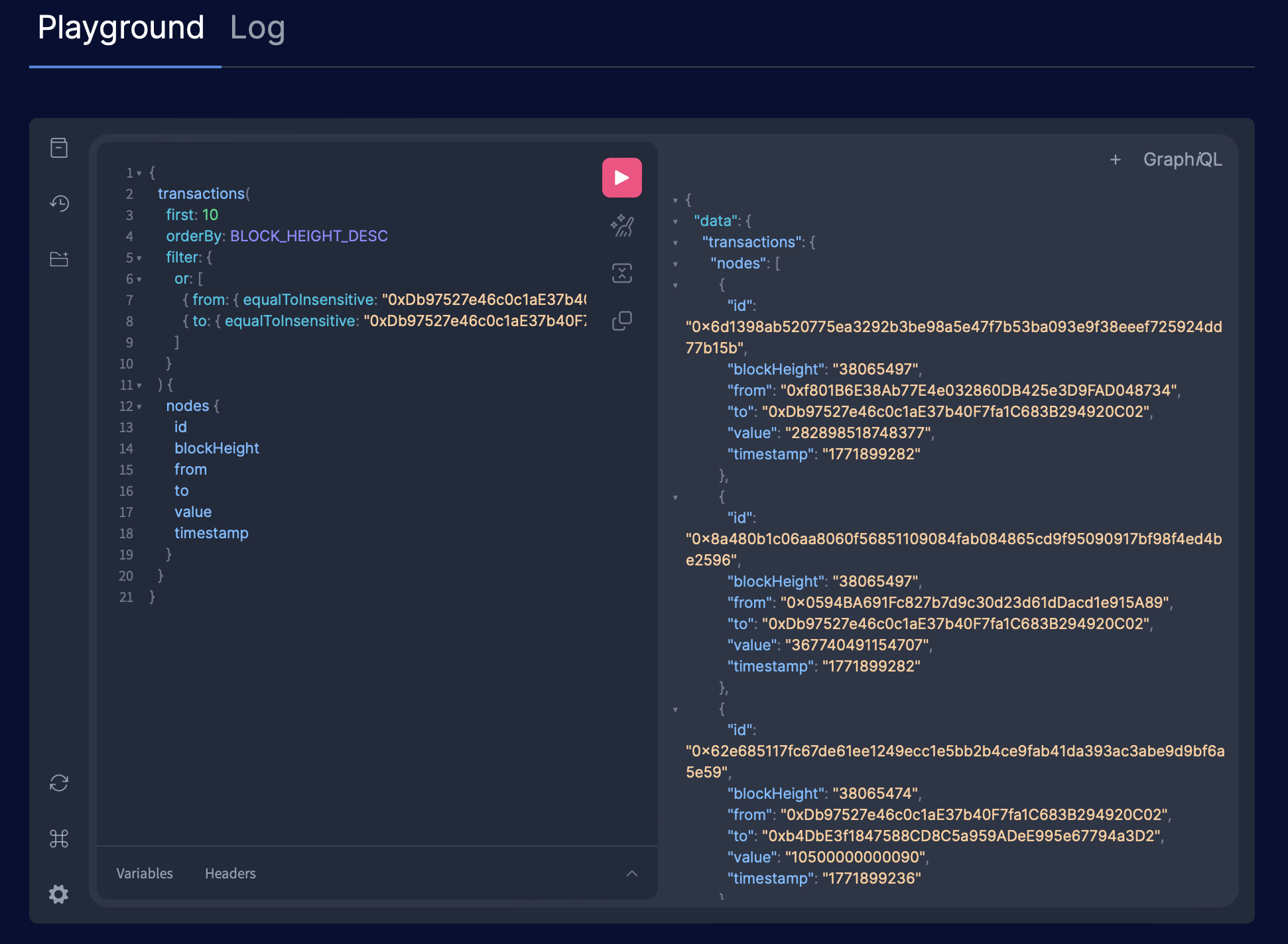1288x944 pixels.
Task: Switch to the Log tab
Action: click(257, 28)
